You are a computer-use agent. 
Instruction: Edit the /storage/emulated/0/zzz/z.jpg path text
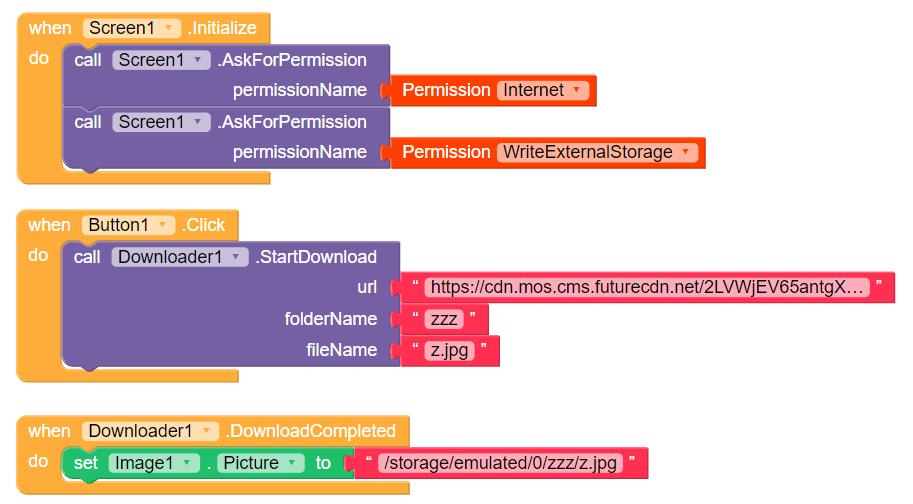(499, 463)
